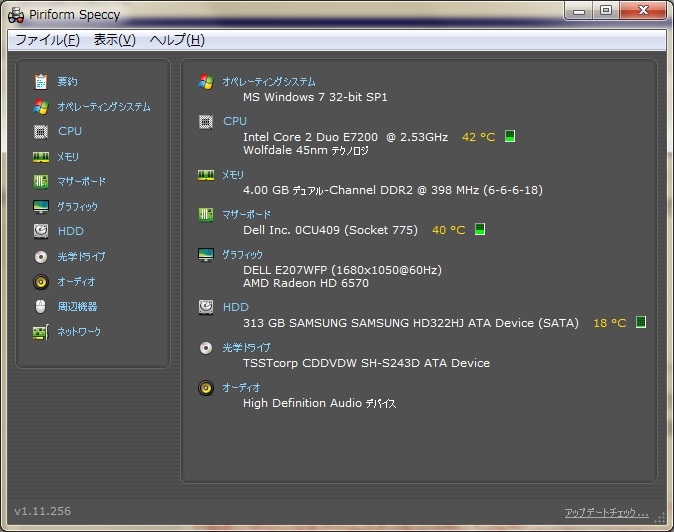
Task: Select 周辺機器 label in the sidebar
Action: [x=77, y=306]
